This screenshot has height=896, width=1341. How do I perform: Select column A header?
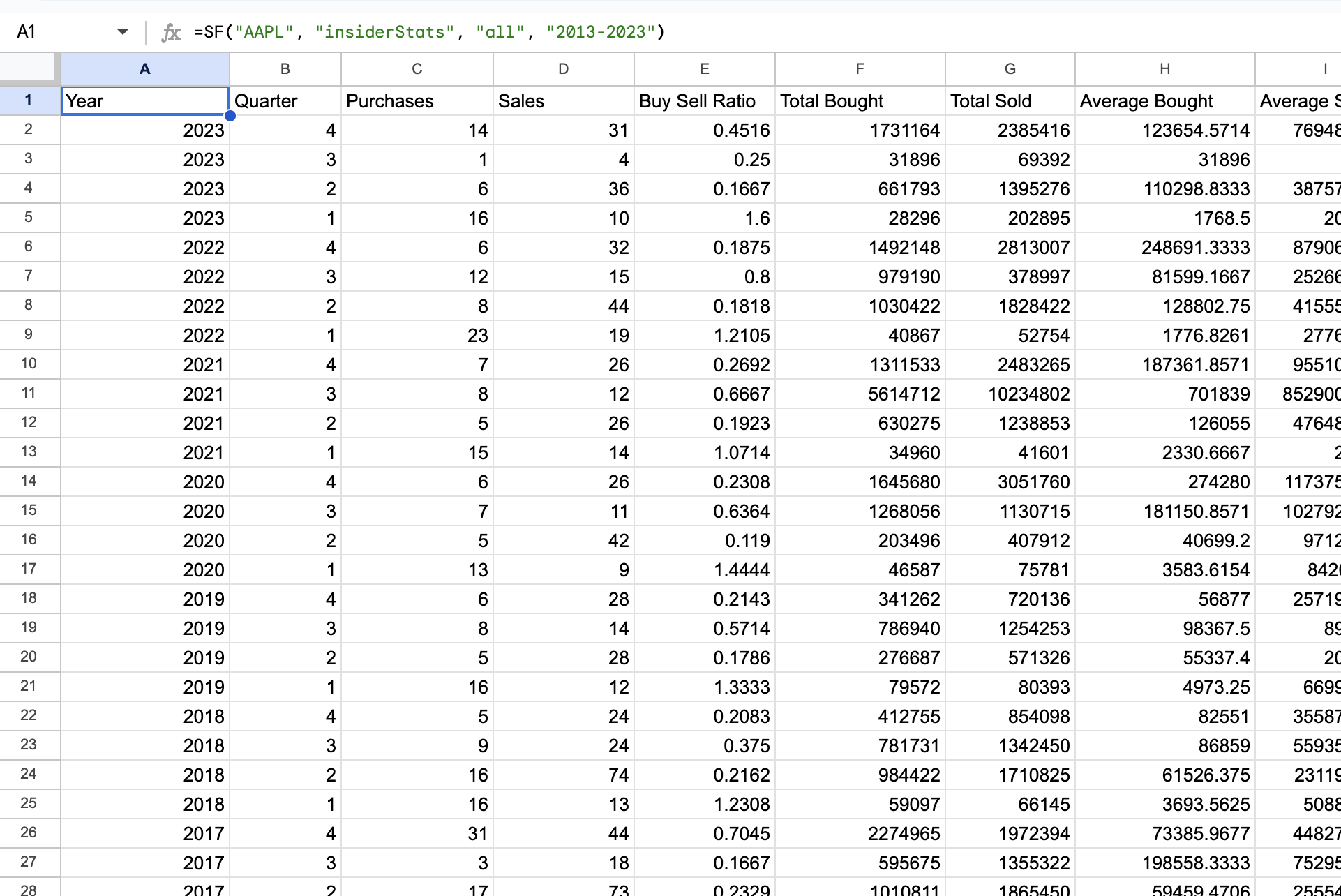tap(144, 68)
